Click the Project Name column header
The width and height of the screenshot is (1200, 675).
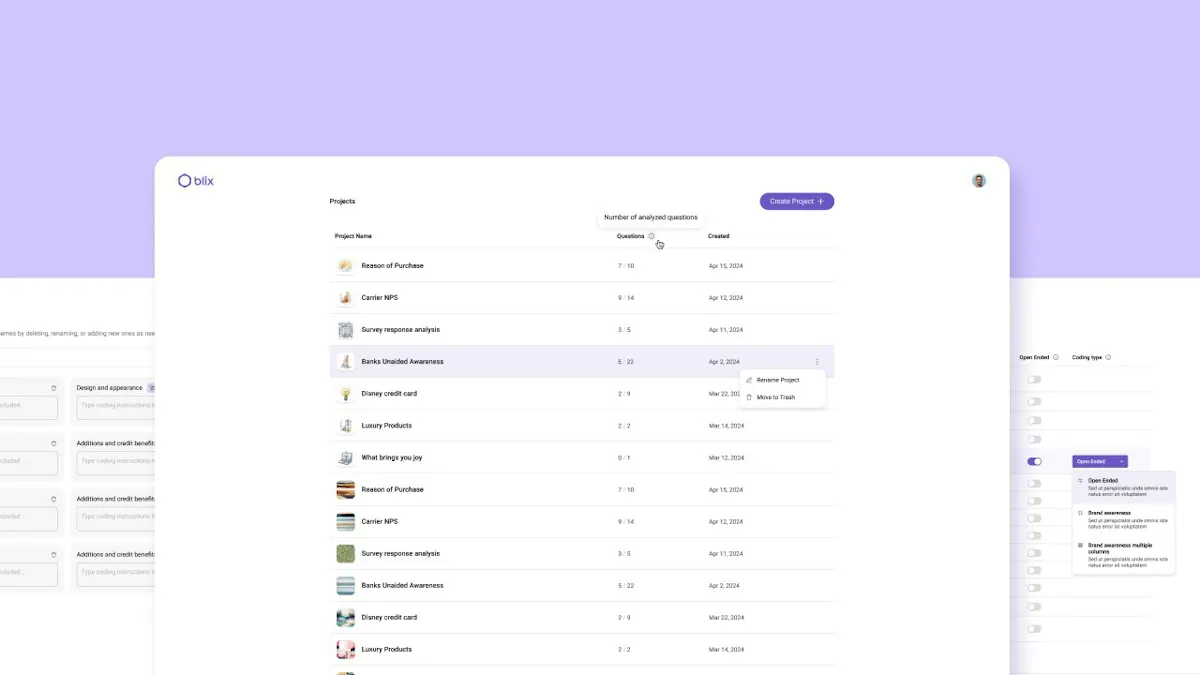353,236
